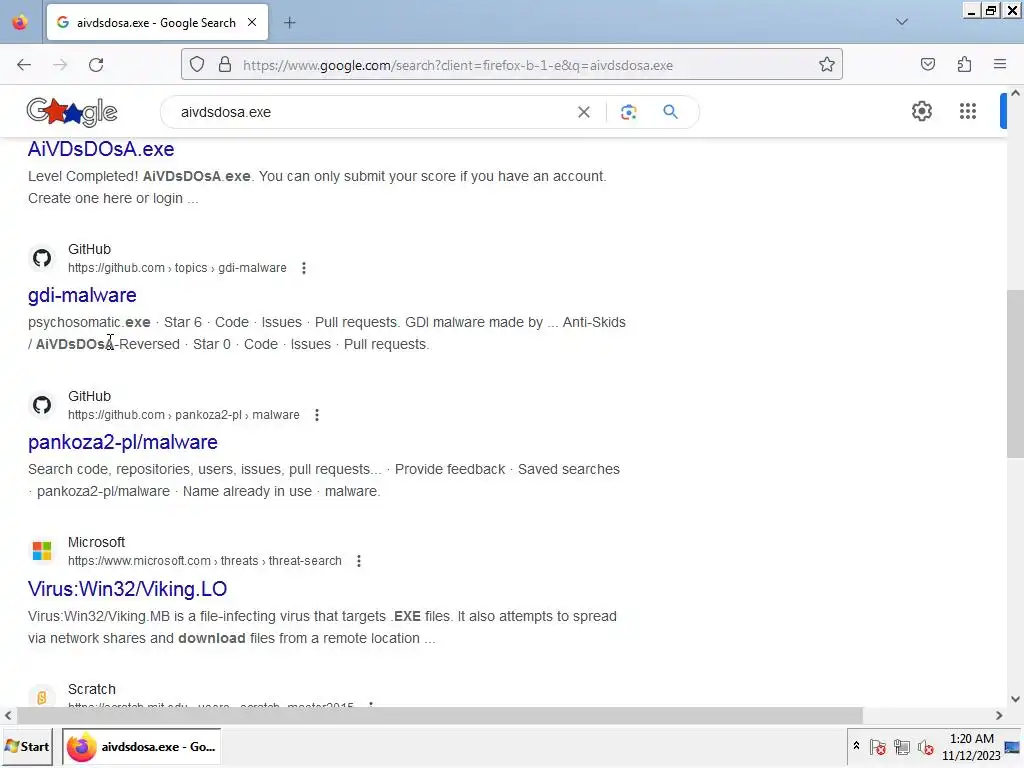The height and width of the screenshot is (768, 1024).
Task: Open the pankoza2-pl/malware result link
Action: click(123, 443)
